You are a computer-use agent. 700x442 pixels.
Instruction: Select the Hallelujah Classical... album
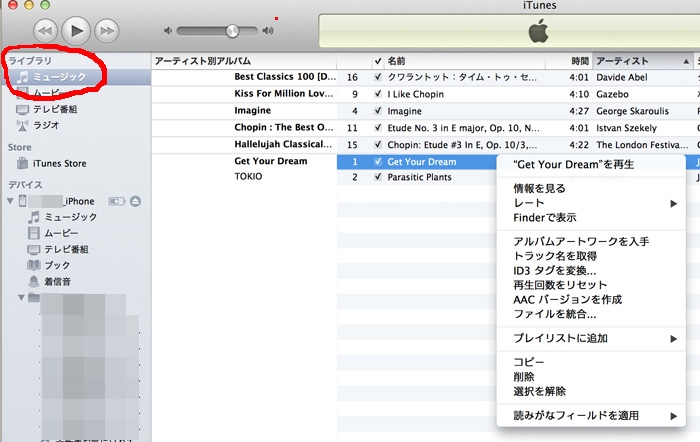(283, 144)
